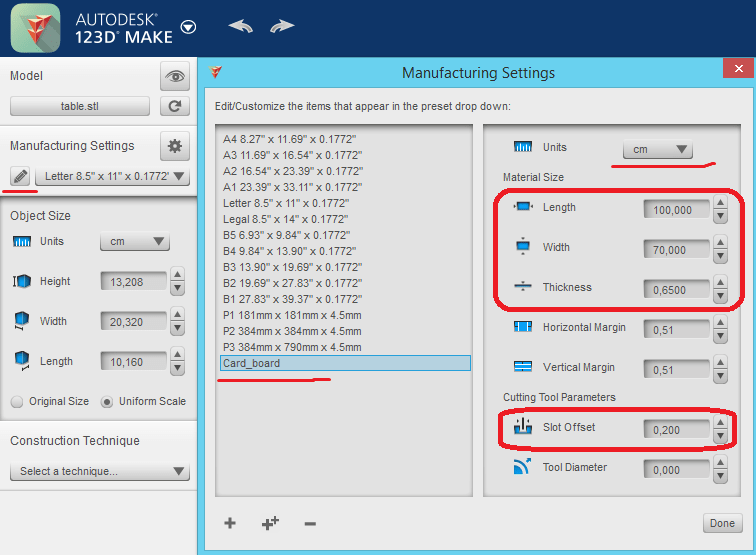Click Tool Diameter field 0,000
The width and height of the screenshot is (756, 555).
pyautogui.click(x=676, y=470)
